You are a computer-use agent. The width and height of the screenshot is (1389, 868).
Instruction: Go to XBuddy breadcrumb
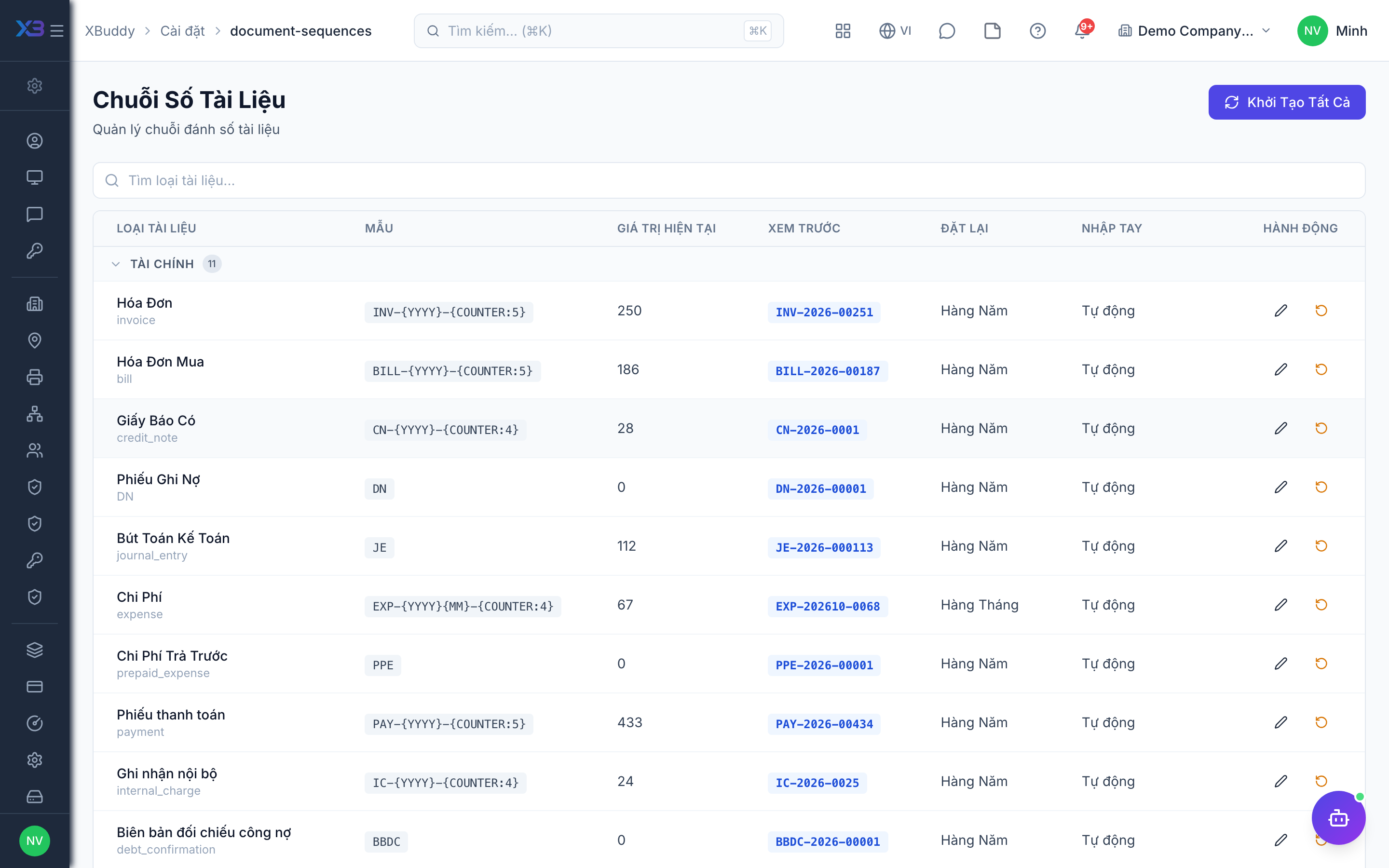[109, 30]
